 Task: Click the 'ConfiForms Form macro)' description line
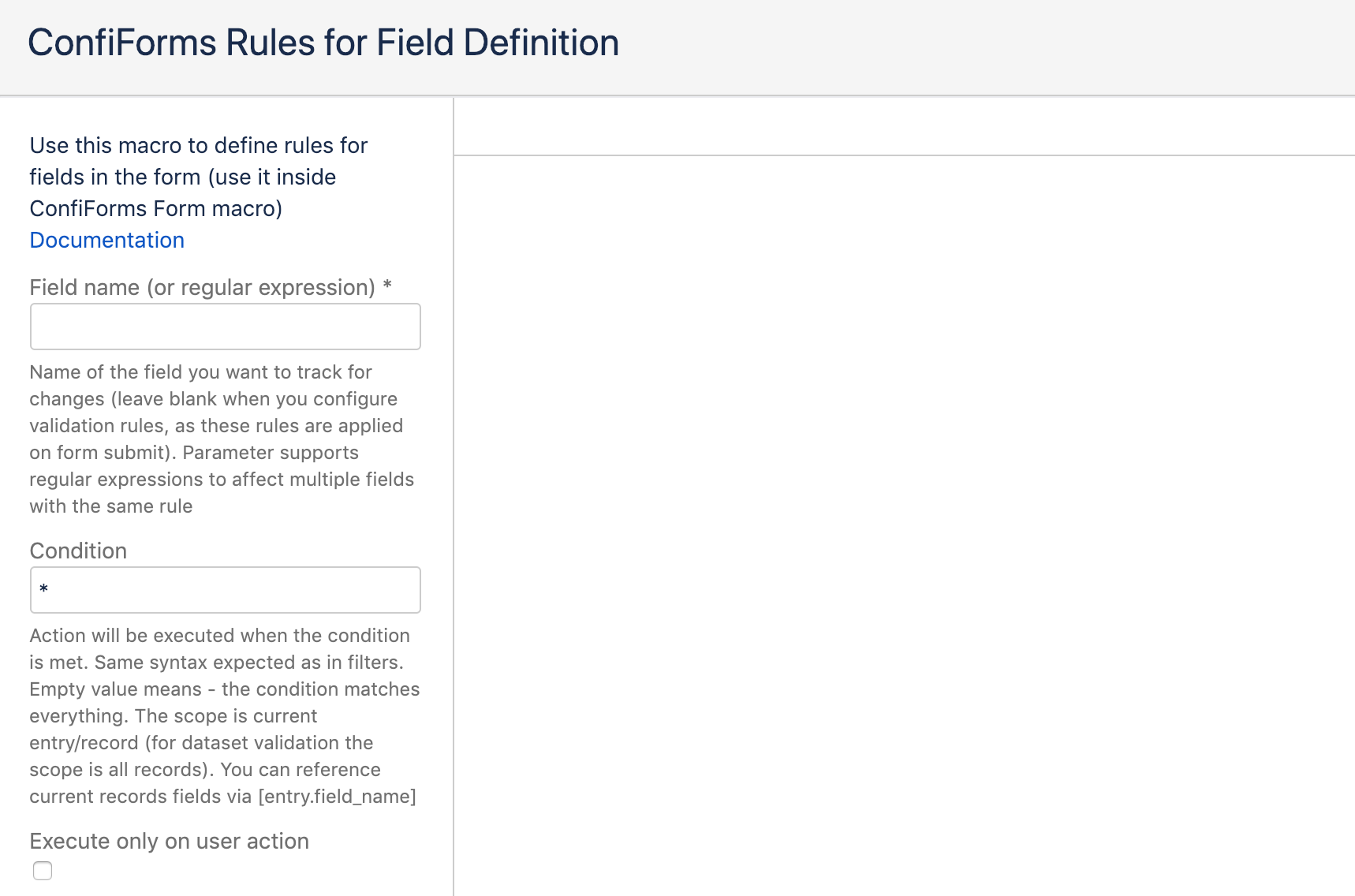pos(155,209)
